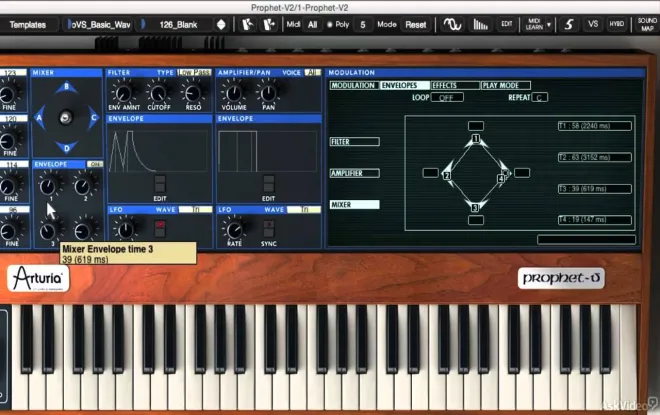Viewport: 660px width, 415px height.
Task: Toggle the amplifier LFO SYNC switch
Action: [269, 229]
